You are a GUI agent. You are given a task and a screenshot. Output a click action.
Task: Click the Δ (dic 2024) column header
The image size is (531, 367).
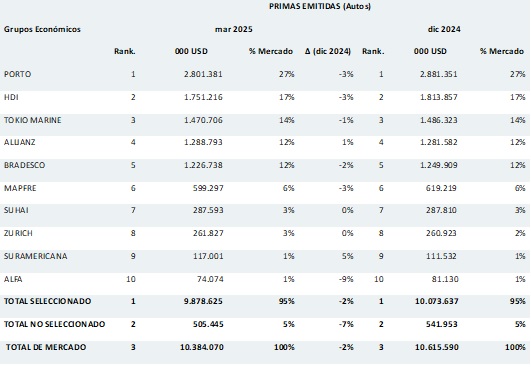tap(327, 51)
